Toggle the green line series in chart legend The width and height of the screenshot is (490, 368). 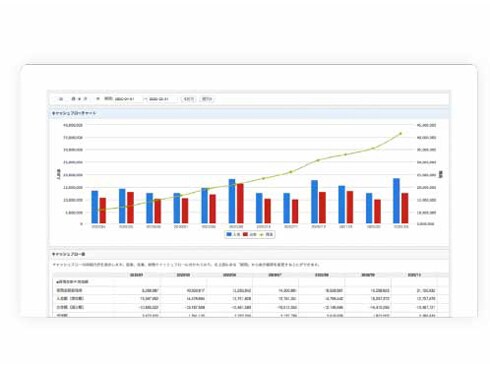pos(266,234)
